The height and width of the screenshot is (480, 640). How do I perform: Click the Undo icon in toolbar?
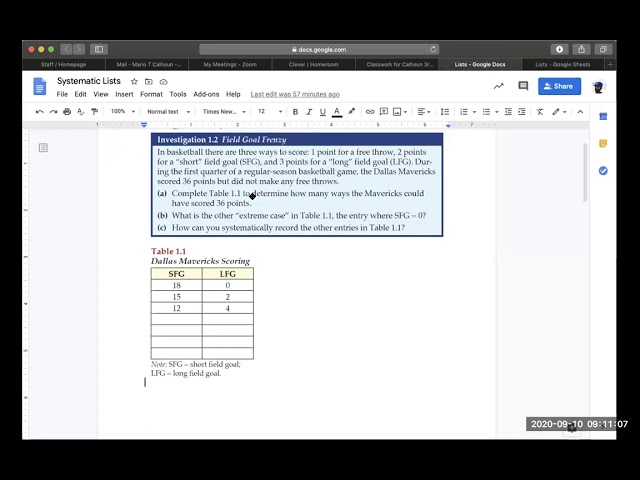tap(40, 112)
